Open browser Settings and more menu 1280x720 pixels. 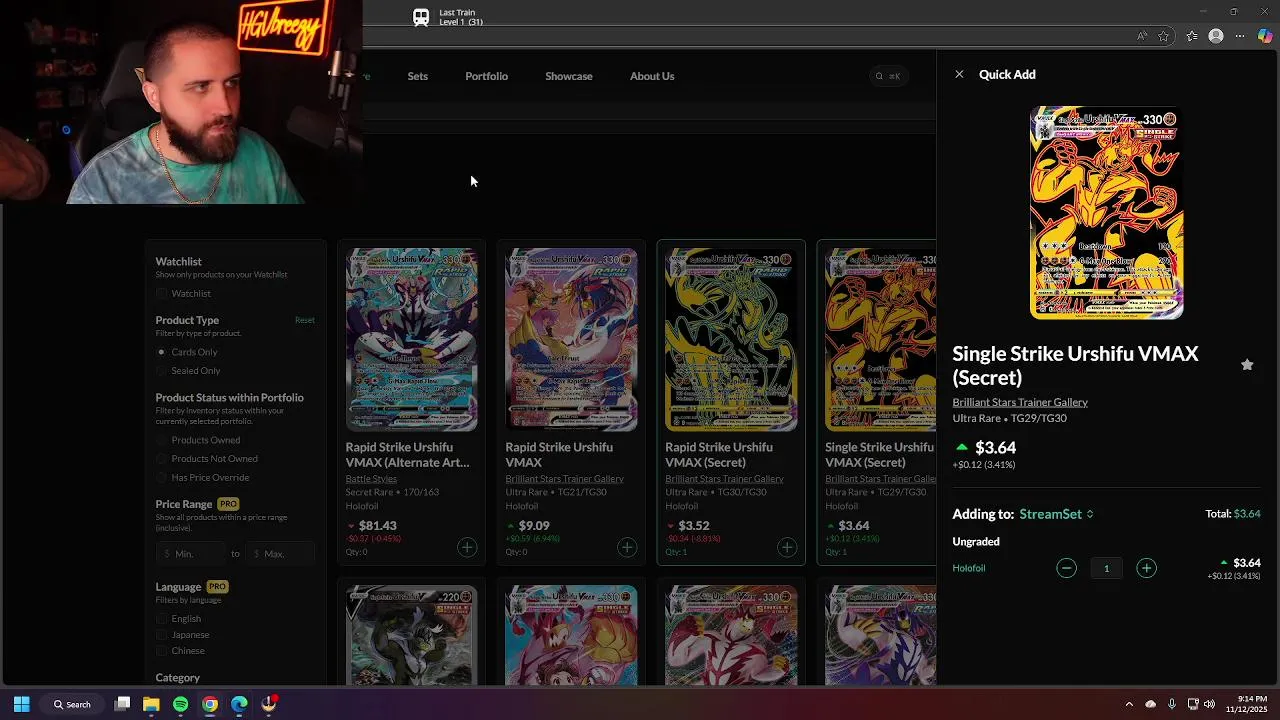click(1240, 36)
